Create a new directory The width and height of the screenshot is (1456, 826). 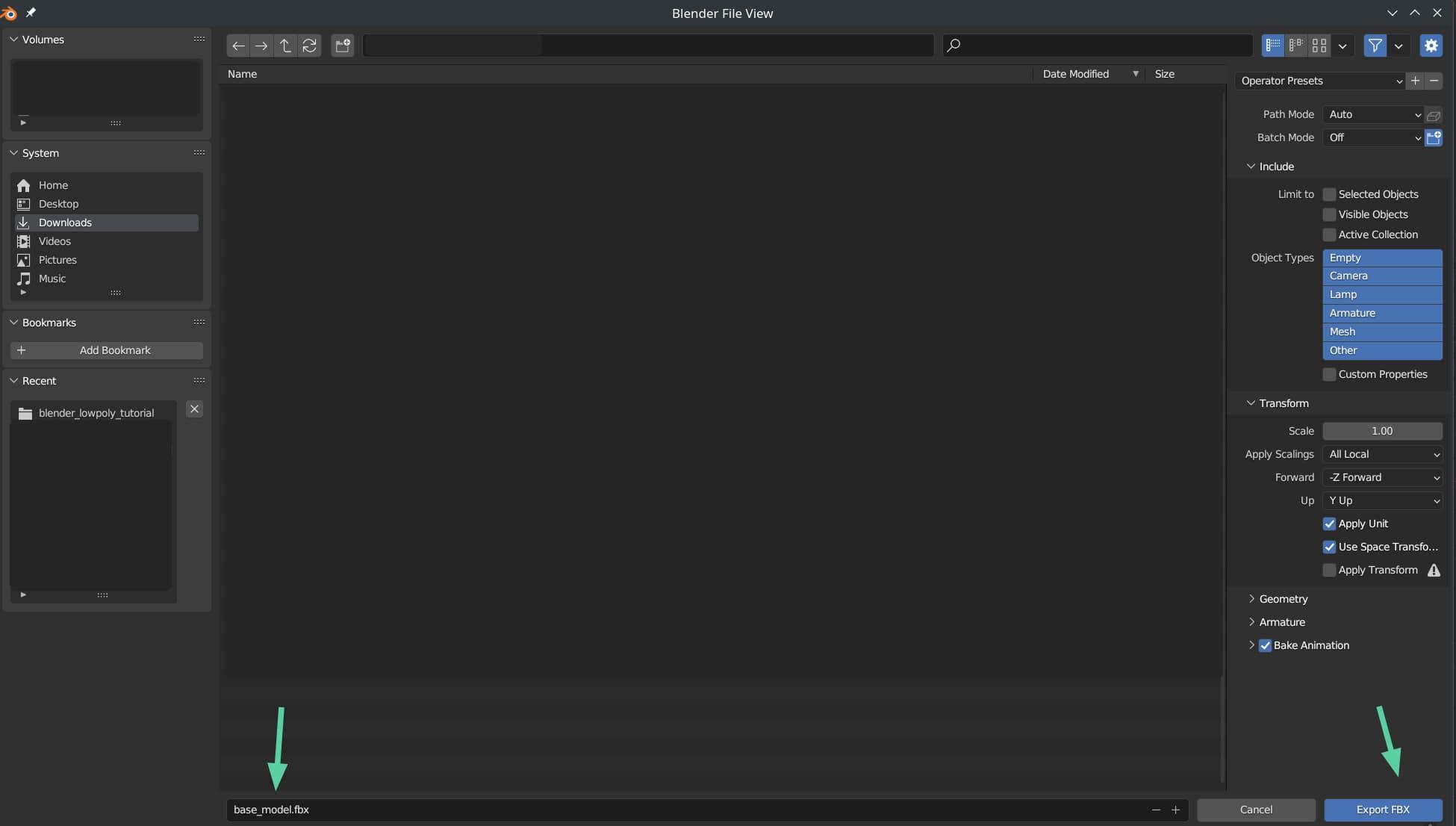(x=343, y=46)
